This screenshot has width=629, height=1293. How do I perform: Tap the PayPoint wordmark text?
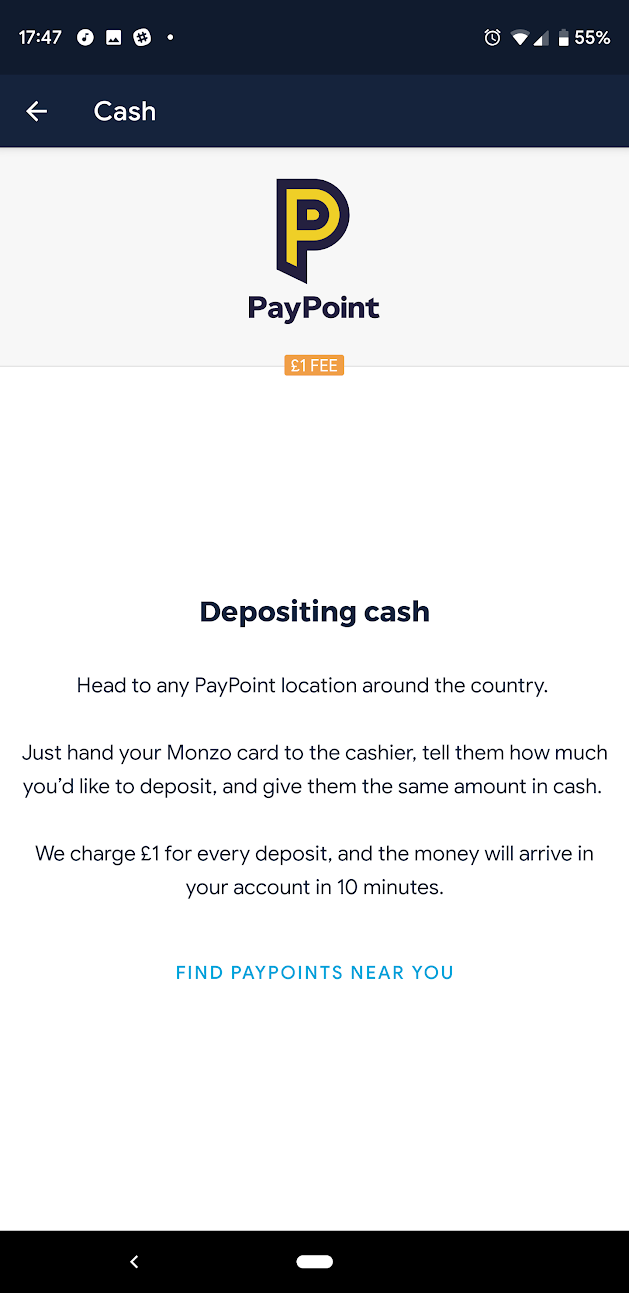pyautogui.click(x=314, y=308)
